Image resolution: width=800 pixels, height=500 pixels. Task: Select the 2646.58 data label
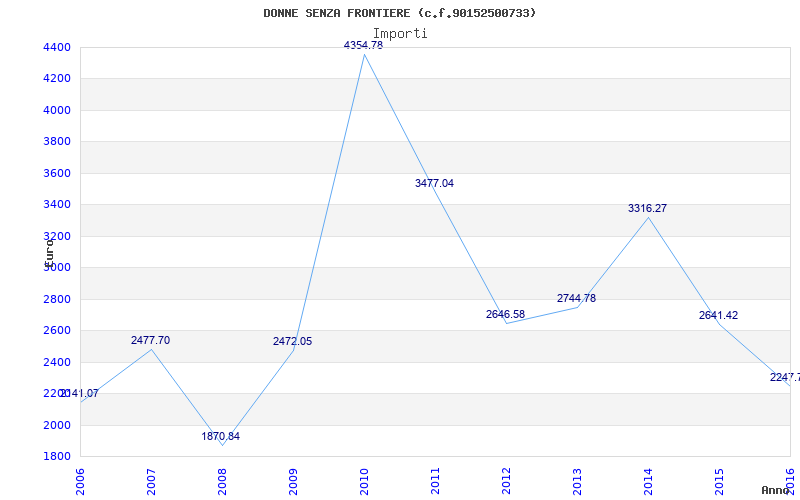click(x=505, y=314)
